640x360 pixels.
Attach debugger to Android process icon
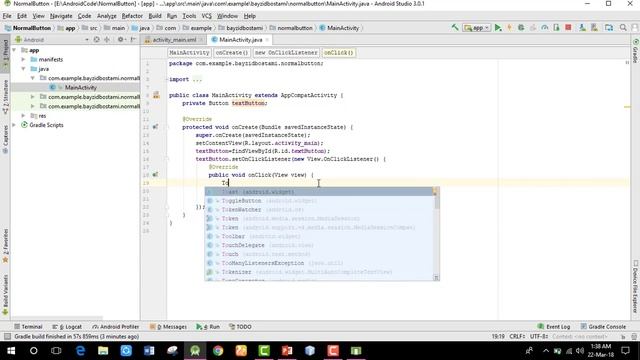[x=556, y=27]
